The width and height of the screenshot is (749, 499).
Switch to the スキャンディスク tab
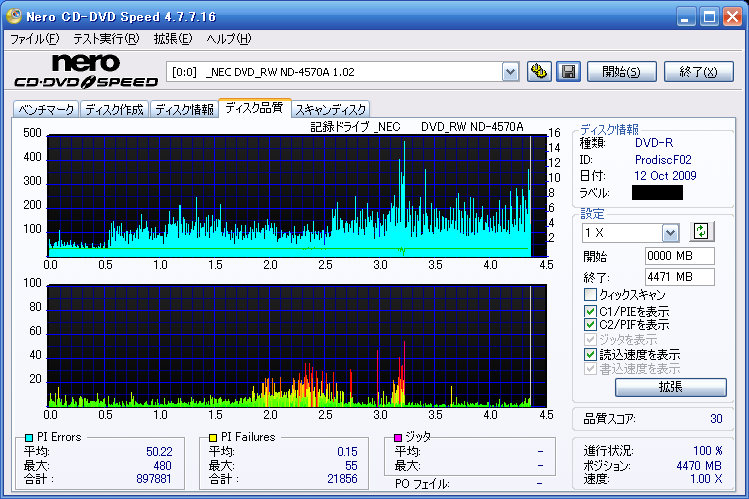click(x=331, y=109)
